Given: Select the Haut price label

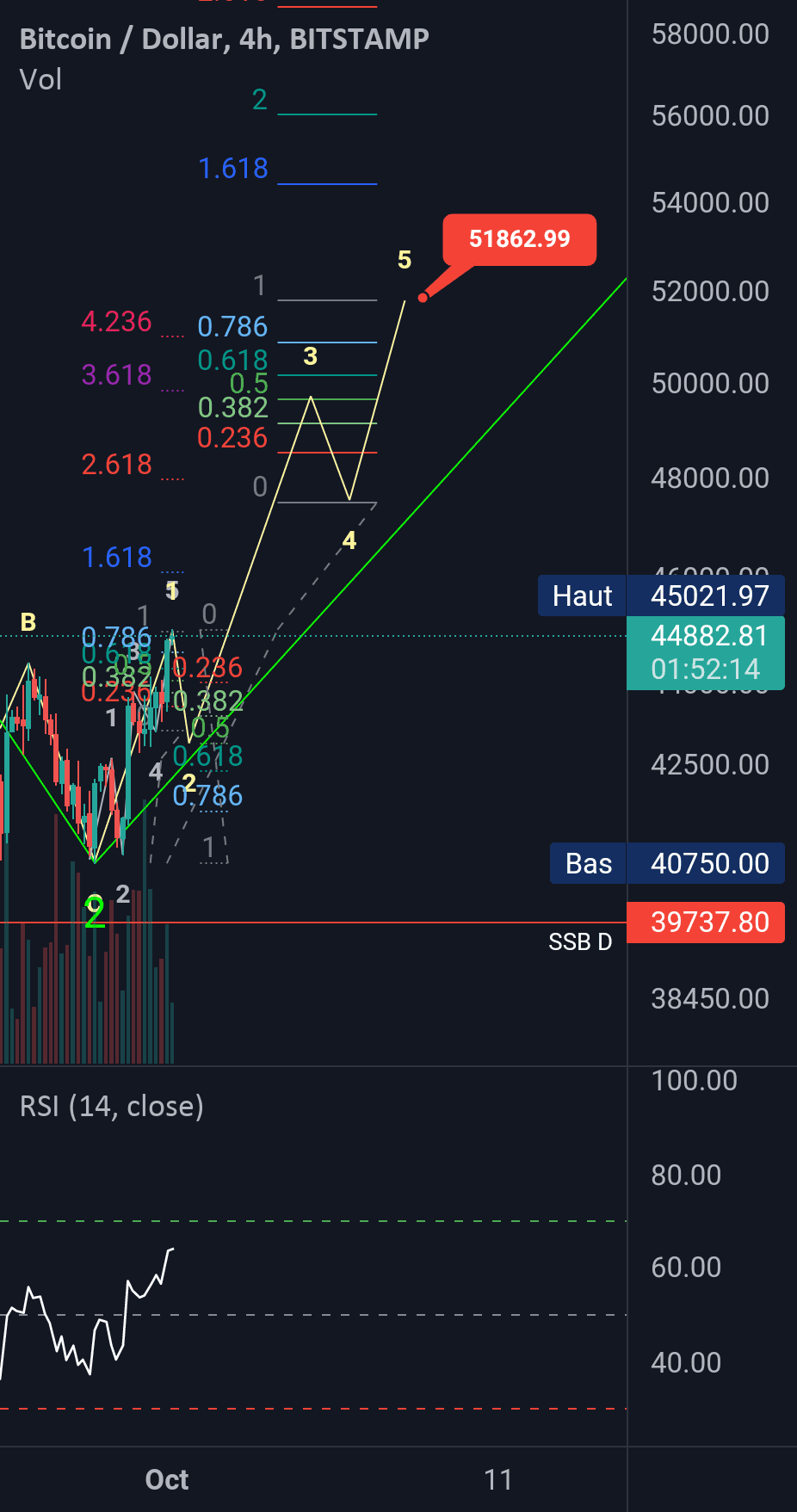Looking at the screenshot, I should point(583,596).
